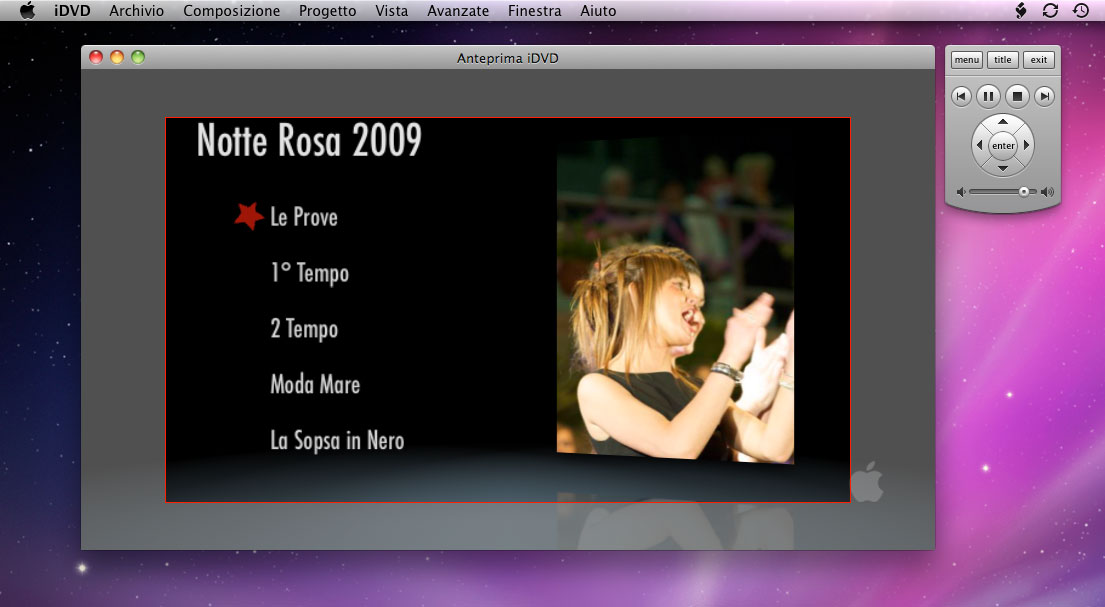Viewport: 1105px width, 607px height.
Task: Open the Aiuto menu
Action: [x=598, y=11]
